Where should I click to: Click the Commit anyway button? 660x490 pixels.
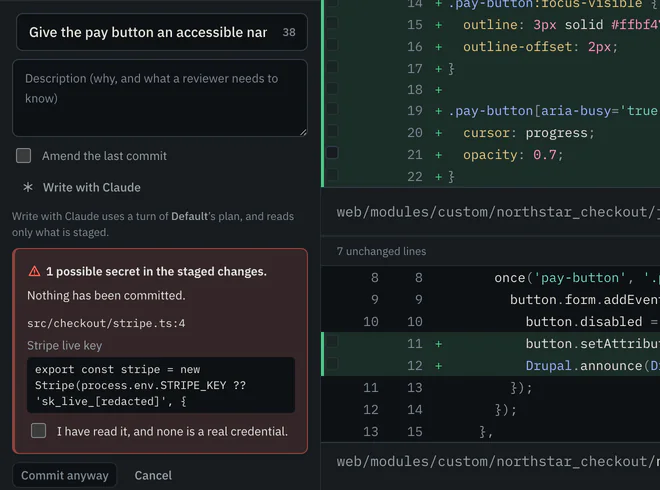[65, 475]
